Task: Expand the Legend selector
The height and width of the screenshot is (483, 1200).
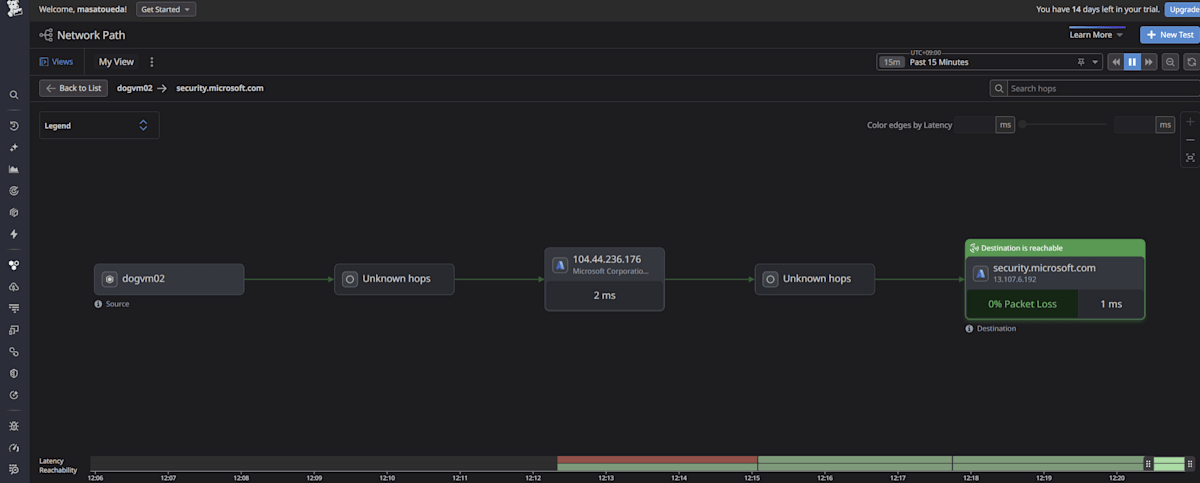Action: point(99,125)
